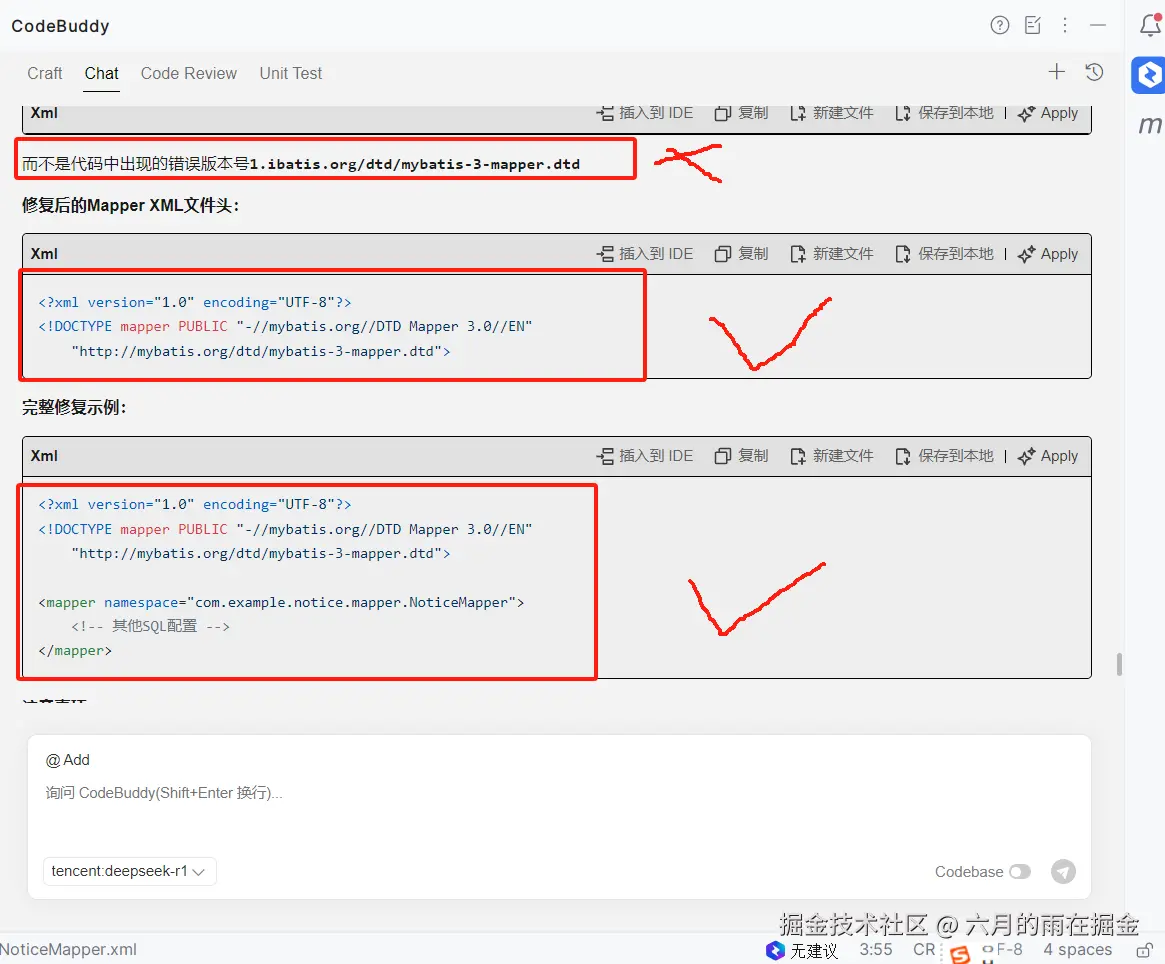Click 插入到 IDE in the top Xml block
Image resolution: width=1165 pixels, height=964 pixels.
tap(644, 113)
